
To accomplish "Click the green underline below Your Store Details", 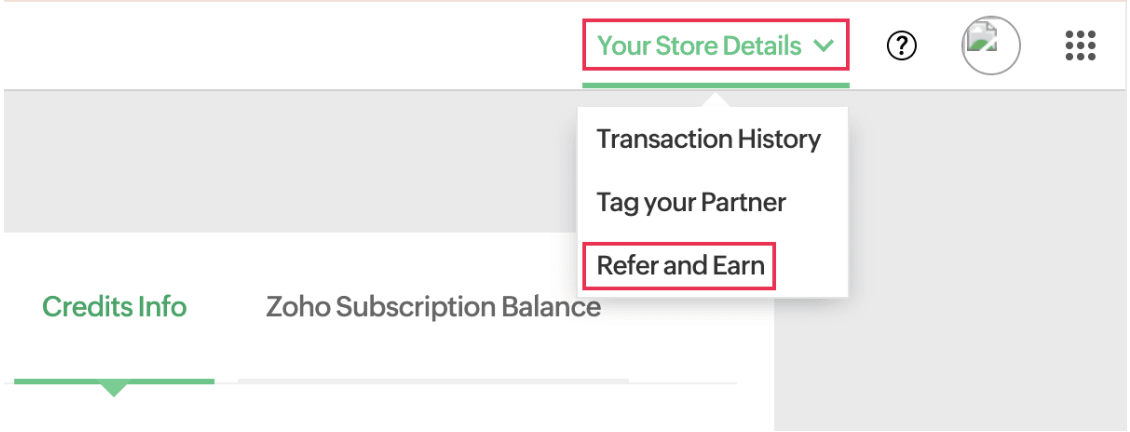I will click(715, 85).
